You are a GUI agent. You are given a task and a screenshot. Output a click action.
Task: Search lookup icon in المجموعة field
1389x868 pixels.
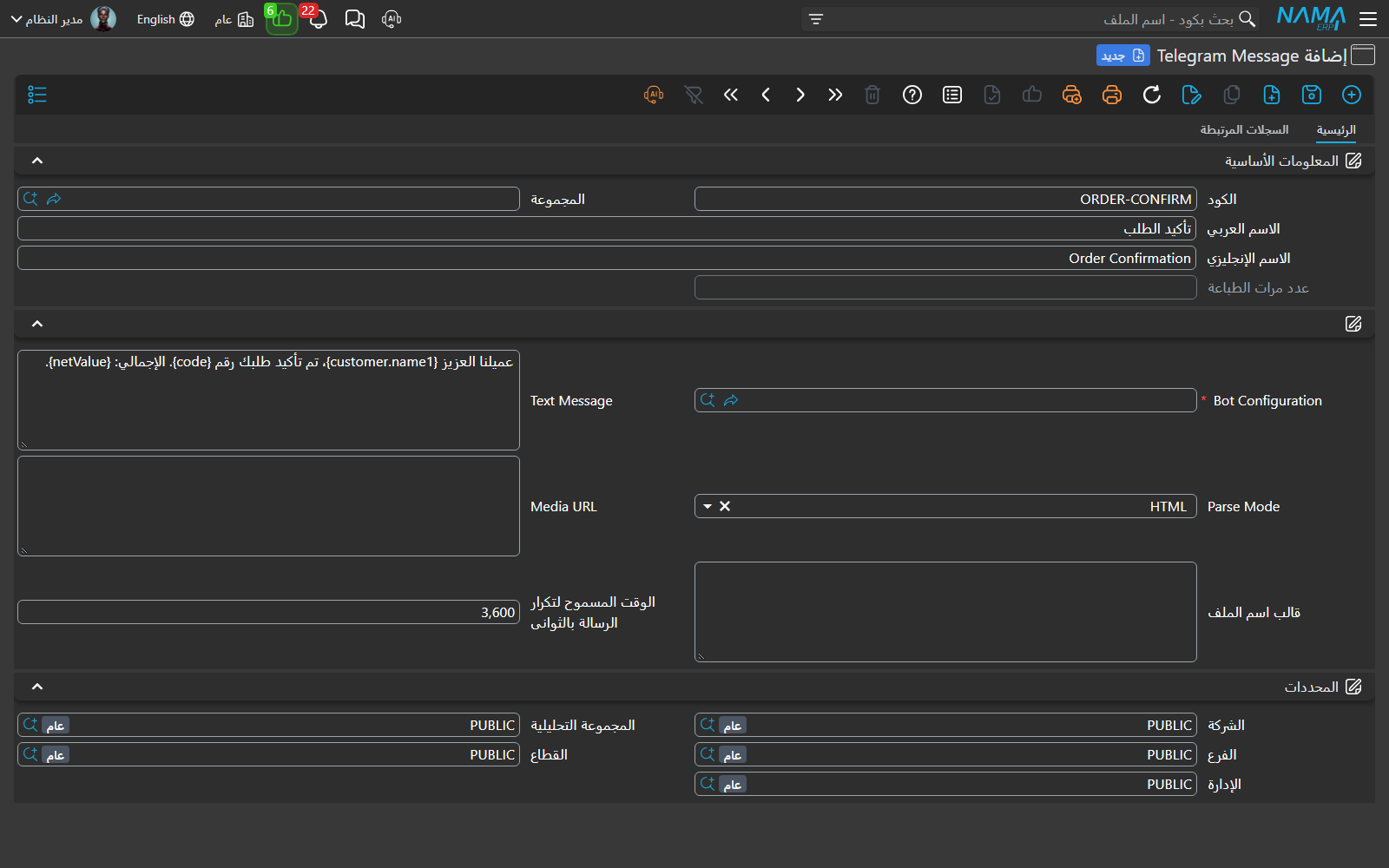[30, 199]
